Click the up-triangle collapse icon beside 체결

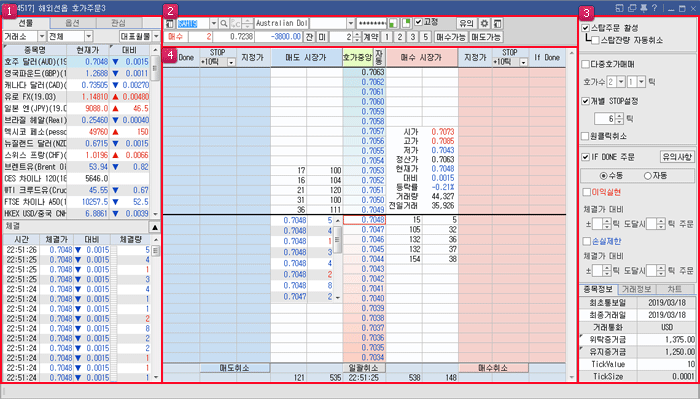(154, 227)
